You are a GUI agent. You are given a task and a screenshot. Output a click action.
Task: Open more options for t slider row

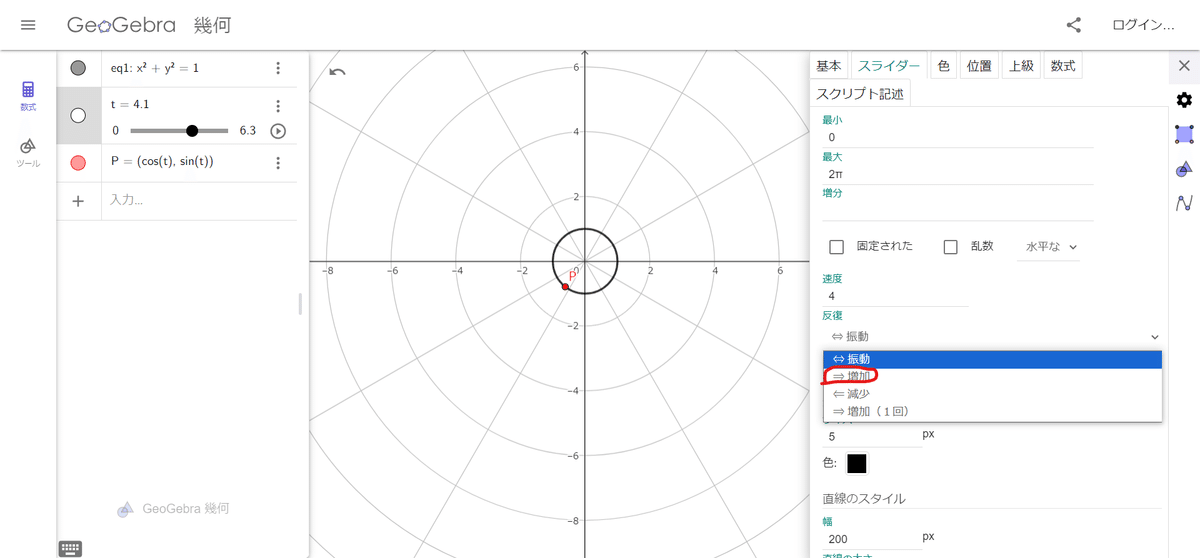(278, 105)
